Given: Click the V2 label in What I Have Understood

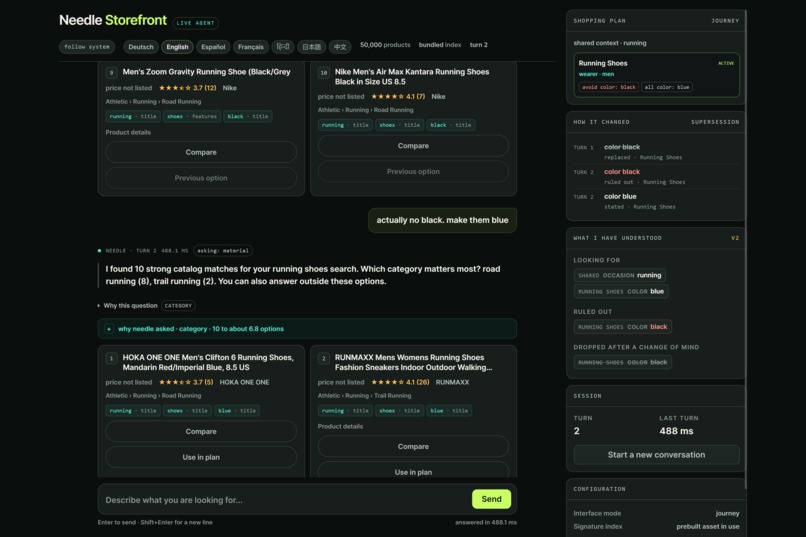Looking at the screenshot, I should pos(735,238).
